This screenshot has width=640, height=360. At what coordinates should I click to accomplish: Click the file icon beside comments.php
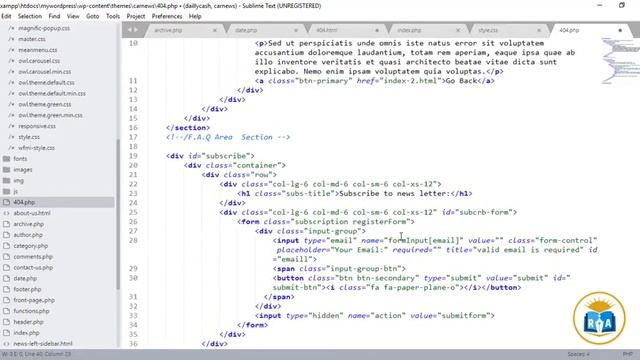(6, 257)
